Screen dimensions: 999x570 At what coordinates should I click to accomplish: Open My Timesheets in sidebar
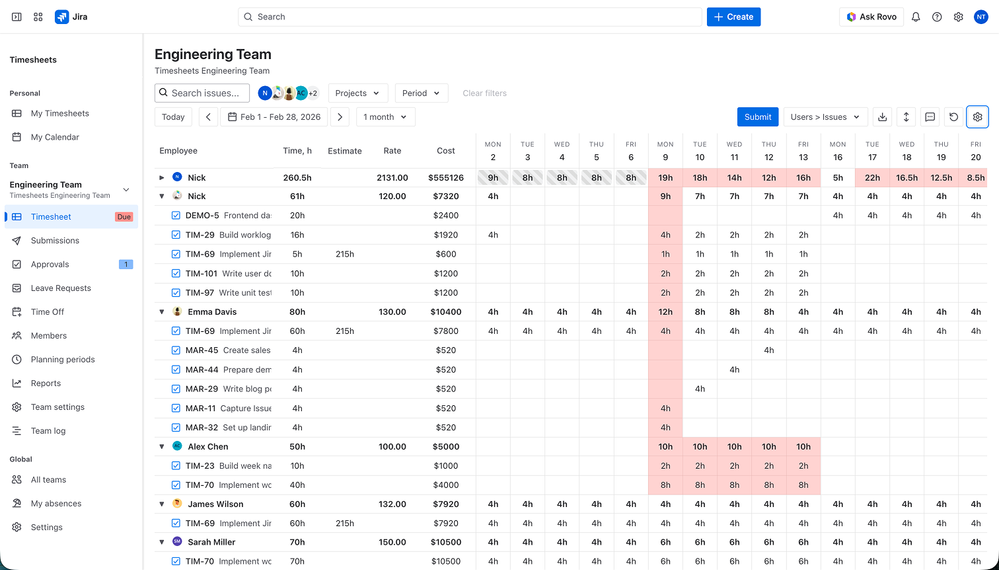click(x=60, y=113)
